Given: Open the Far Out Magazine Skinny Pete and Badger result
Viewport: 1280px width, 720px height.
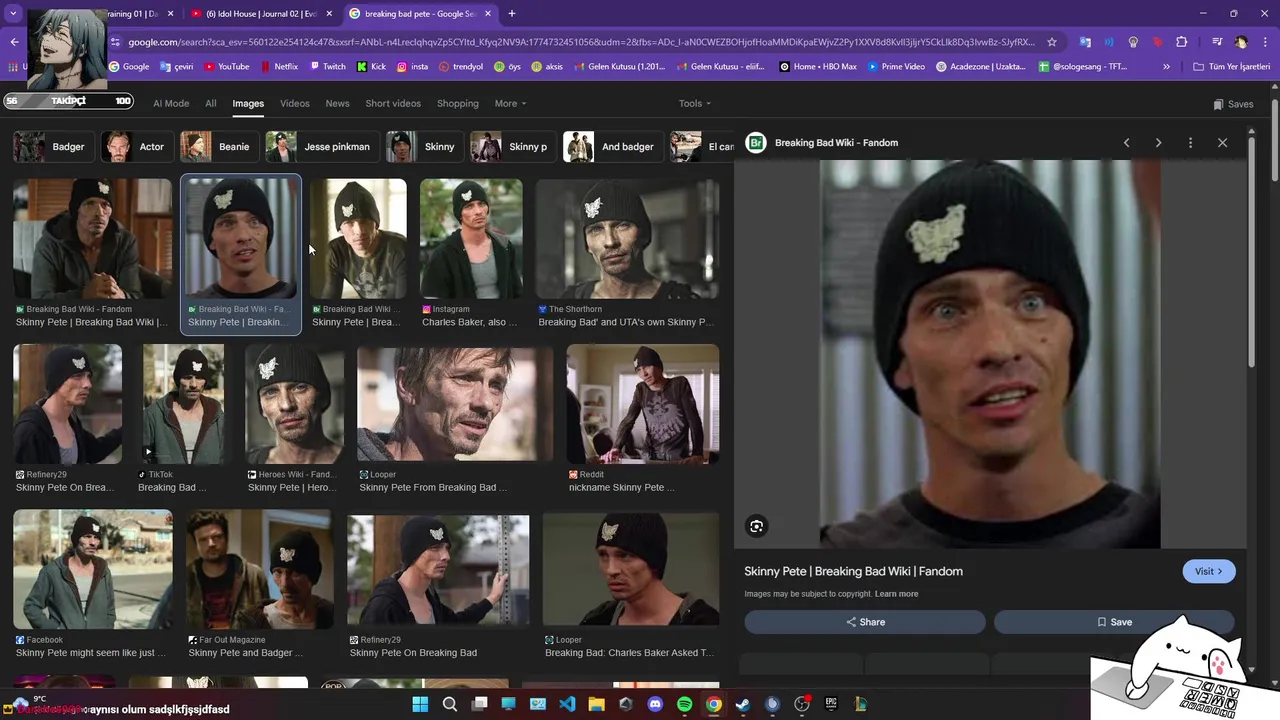Looking at the screenshot, I should pos(259,585).
